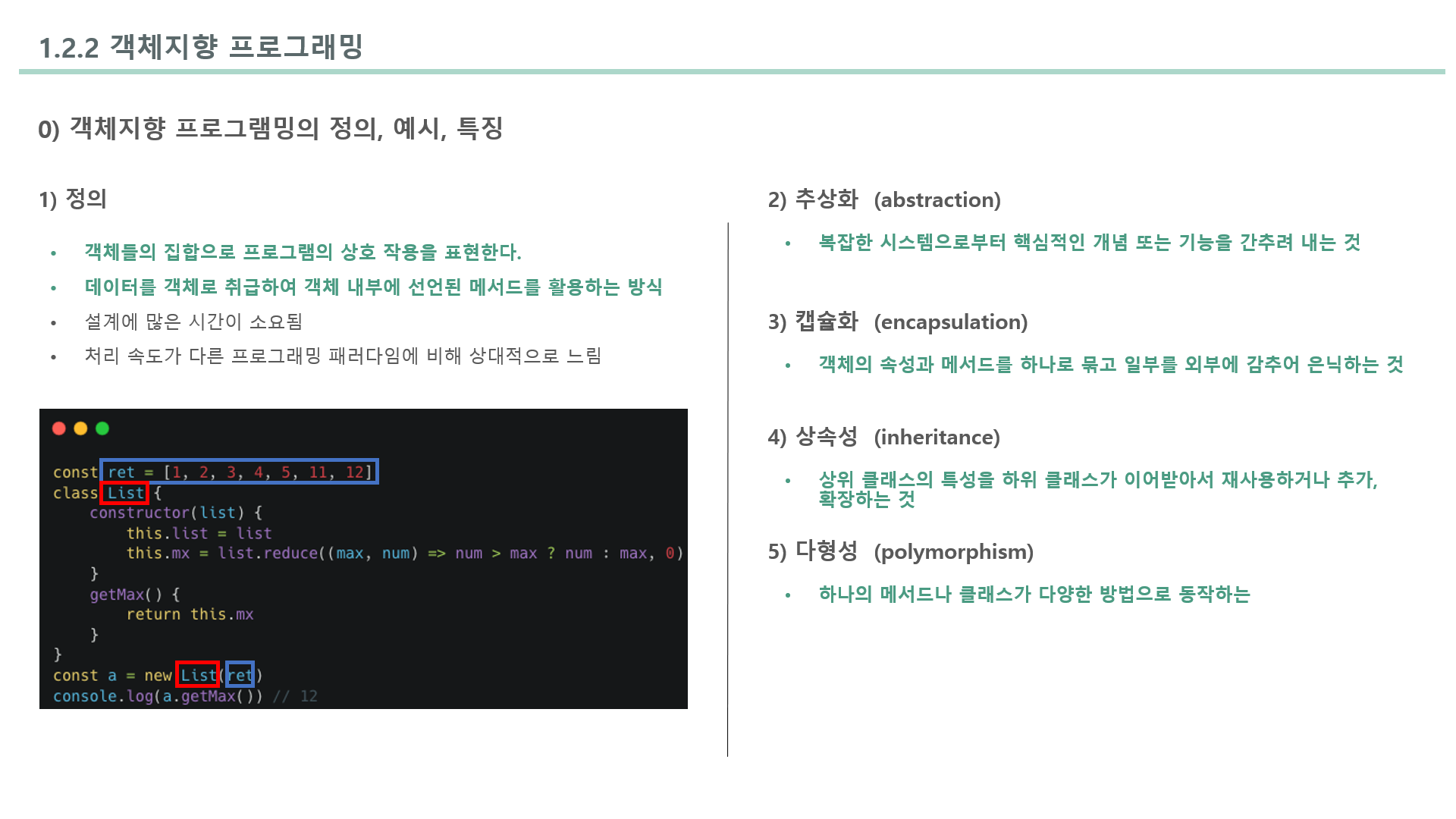Click the red-boxed List in new List(ret)

point(197,675)
